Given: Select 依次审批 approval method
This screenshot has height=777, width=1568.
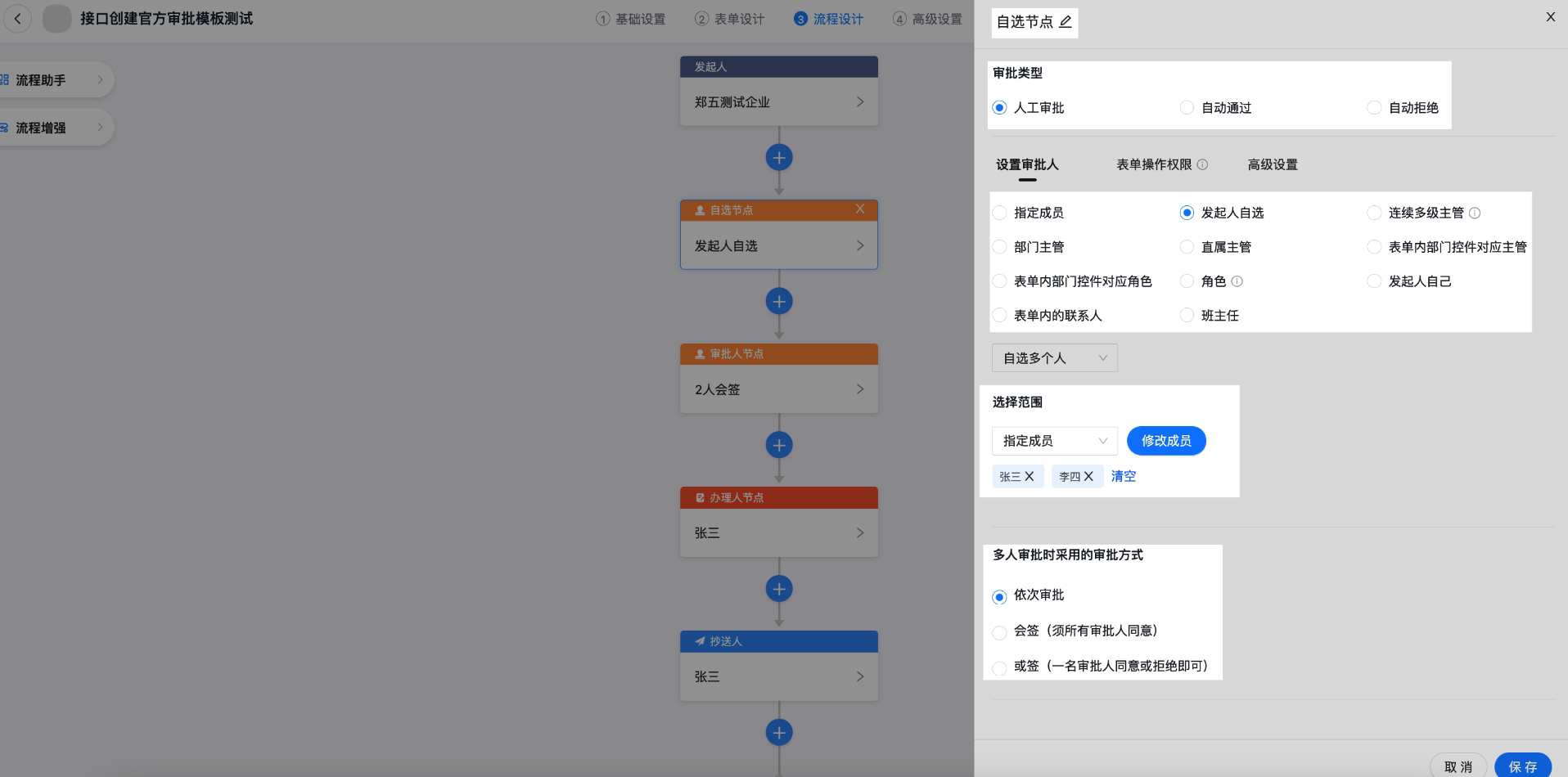Looking at the screenshot, I should 999,597.
